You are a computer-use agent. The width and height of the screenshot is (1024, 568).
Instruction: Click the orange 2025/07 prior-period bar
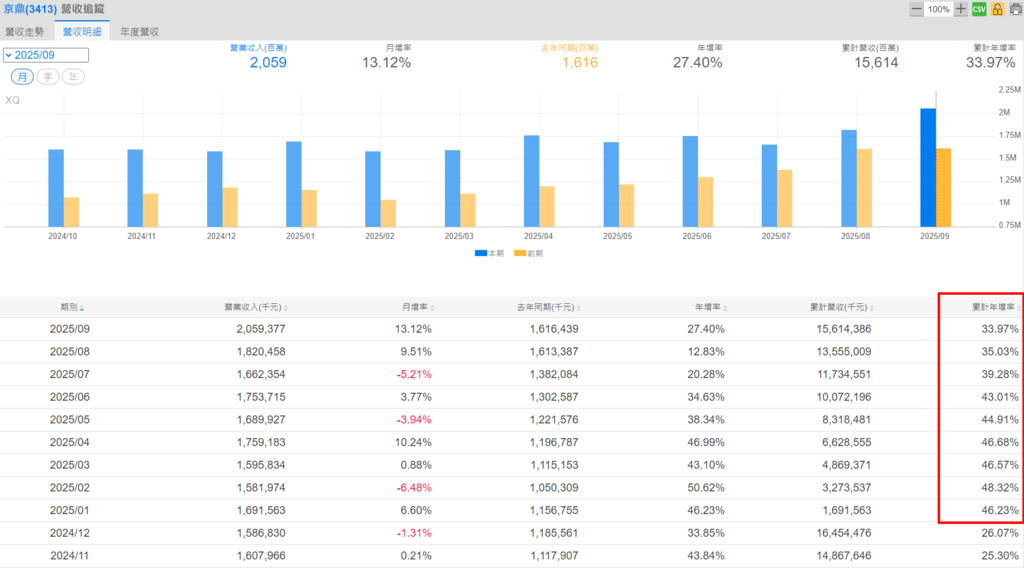[784, 198]
